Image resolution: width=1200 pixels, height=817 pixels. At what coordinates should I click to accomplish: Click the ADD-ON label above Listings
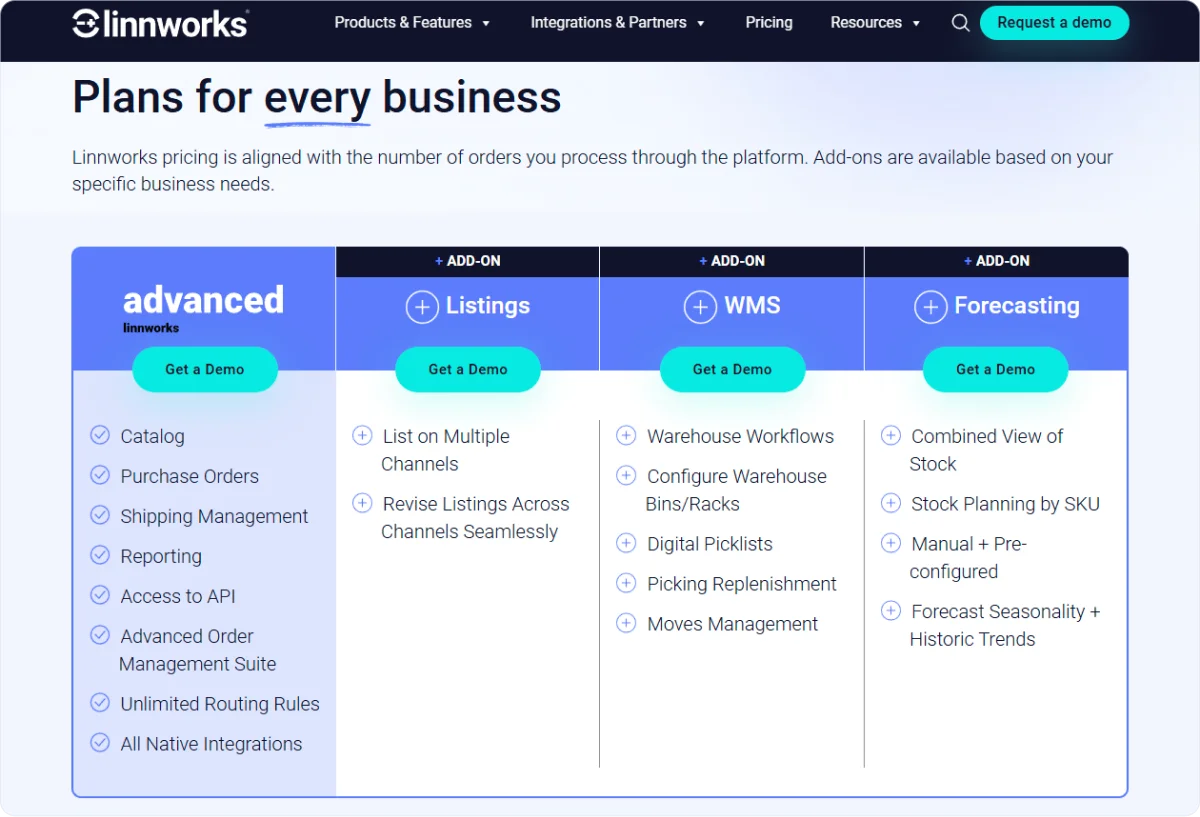coord(468,261)
